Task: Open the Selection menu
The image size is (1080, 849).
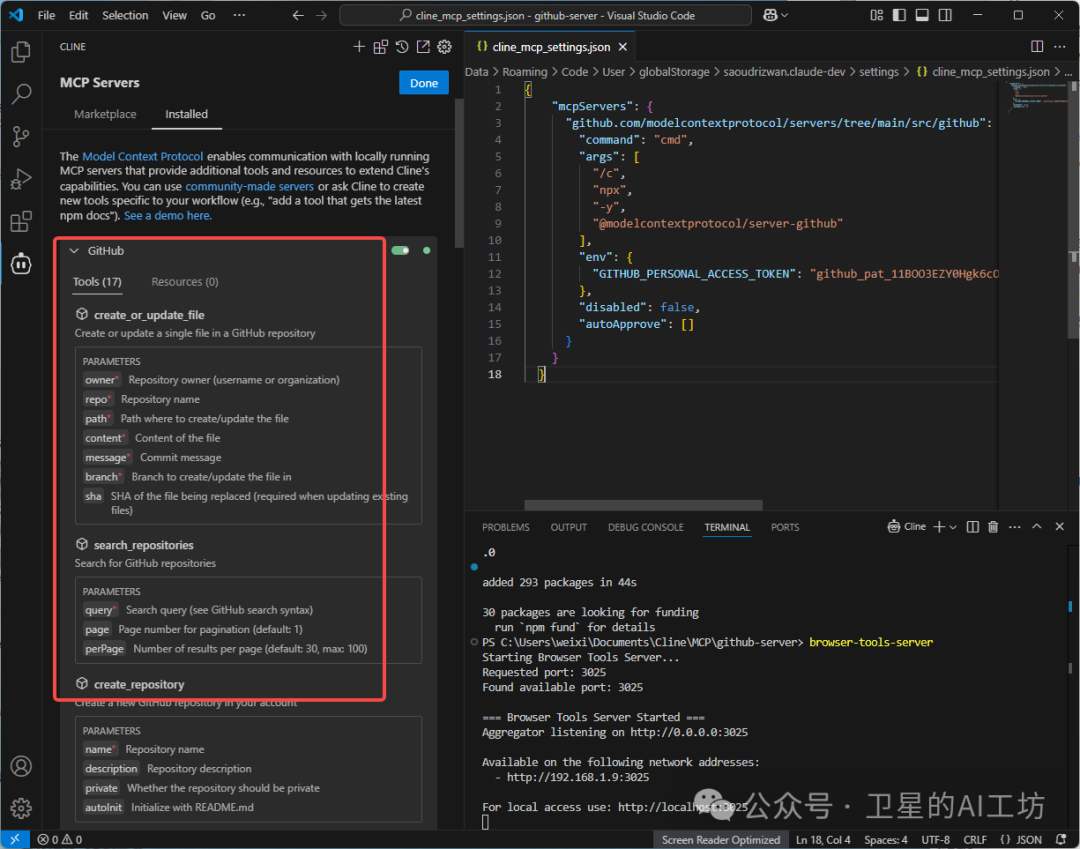Action: click(125, 15)
